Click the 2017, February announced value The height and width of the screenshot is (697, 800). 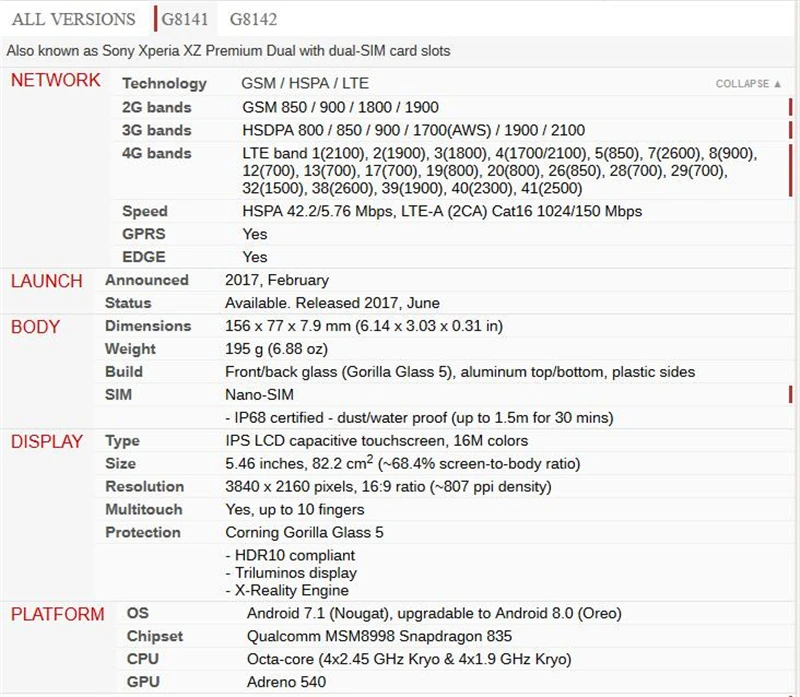click(277, 280)
